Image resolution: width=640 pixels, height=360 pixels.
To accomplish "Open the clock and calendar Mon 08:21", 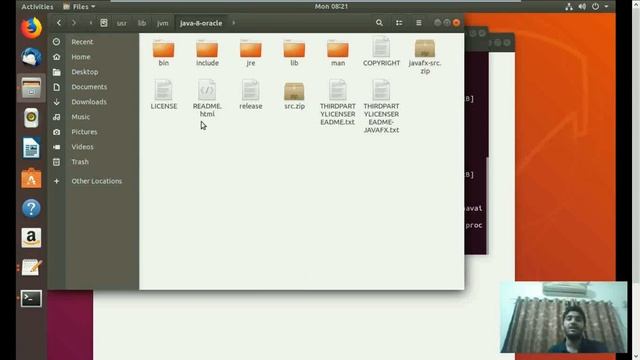I will (331, 7).
